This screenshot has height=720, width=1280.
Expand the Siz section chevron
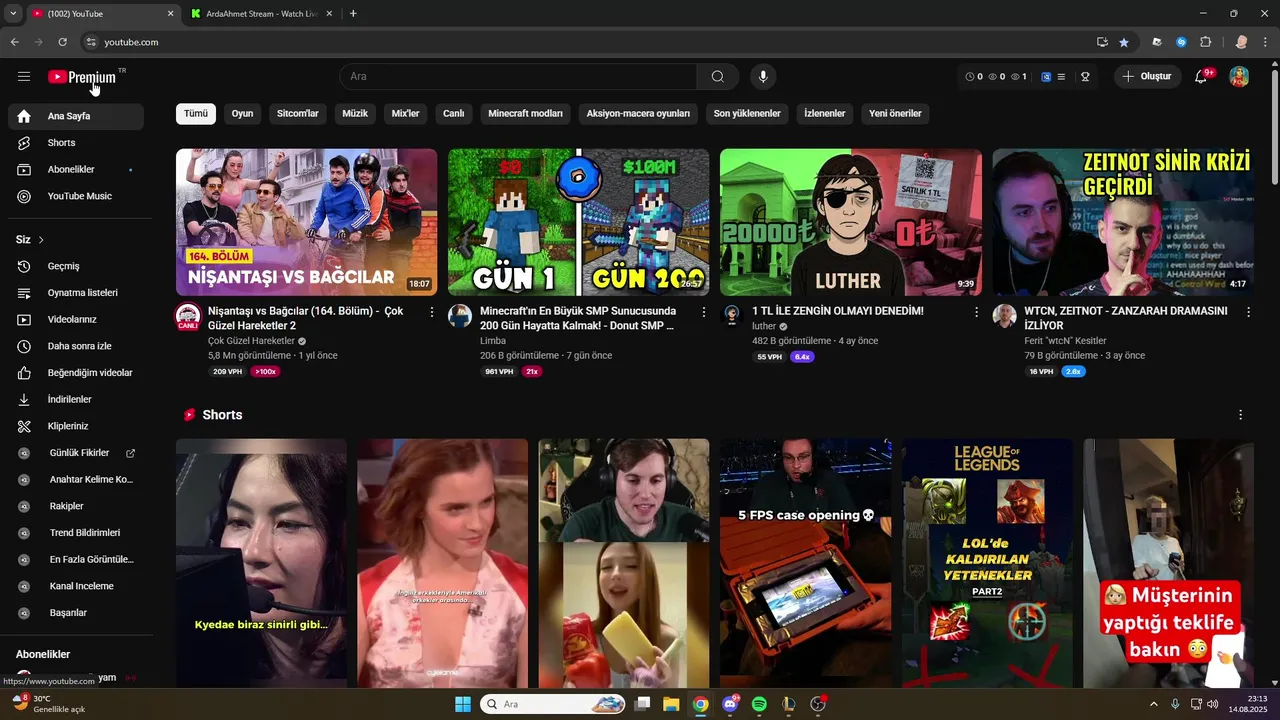[41, 240]
